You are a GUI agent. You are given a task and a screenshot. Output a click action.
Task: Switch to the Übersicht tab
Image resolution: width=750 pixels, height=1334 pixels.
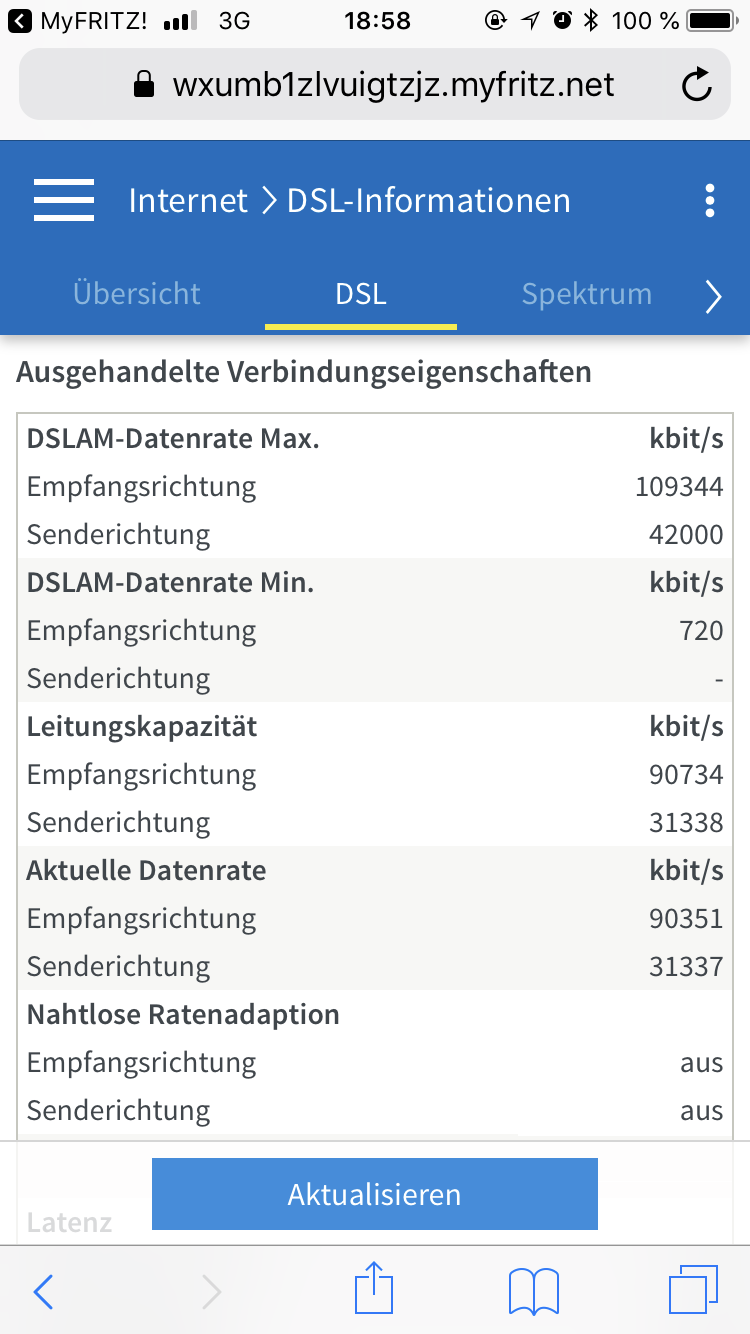pyautogui.click(x=137, y=294)
